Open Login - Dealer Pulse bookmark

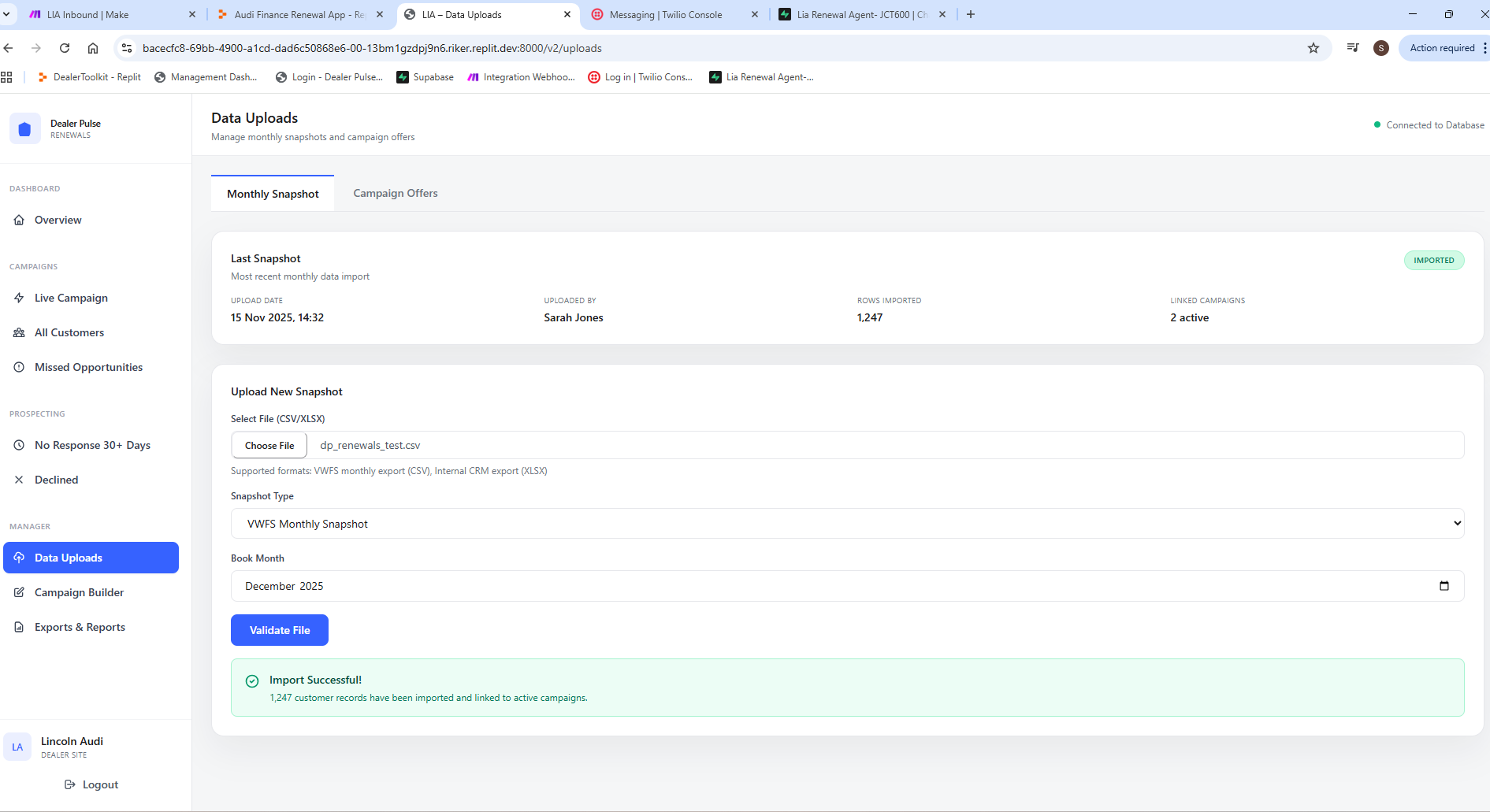[329, 77]
